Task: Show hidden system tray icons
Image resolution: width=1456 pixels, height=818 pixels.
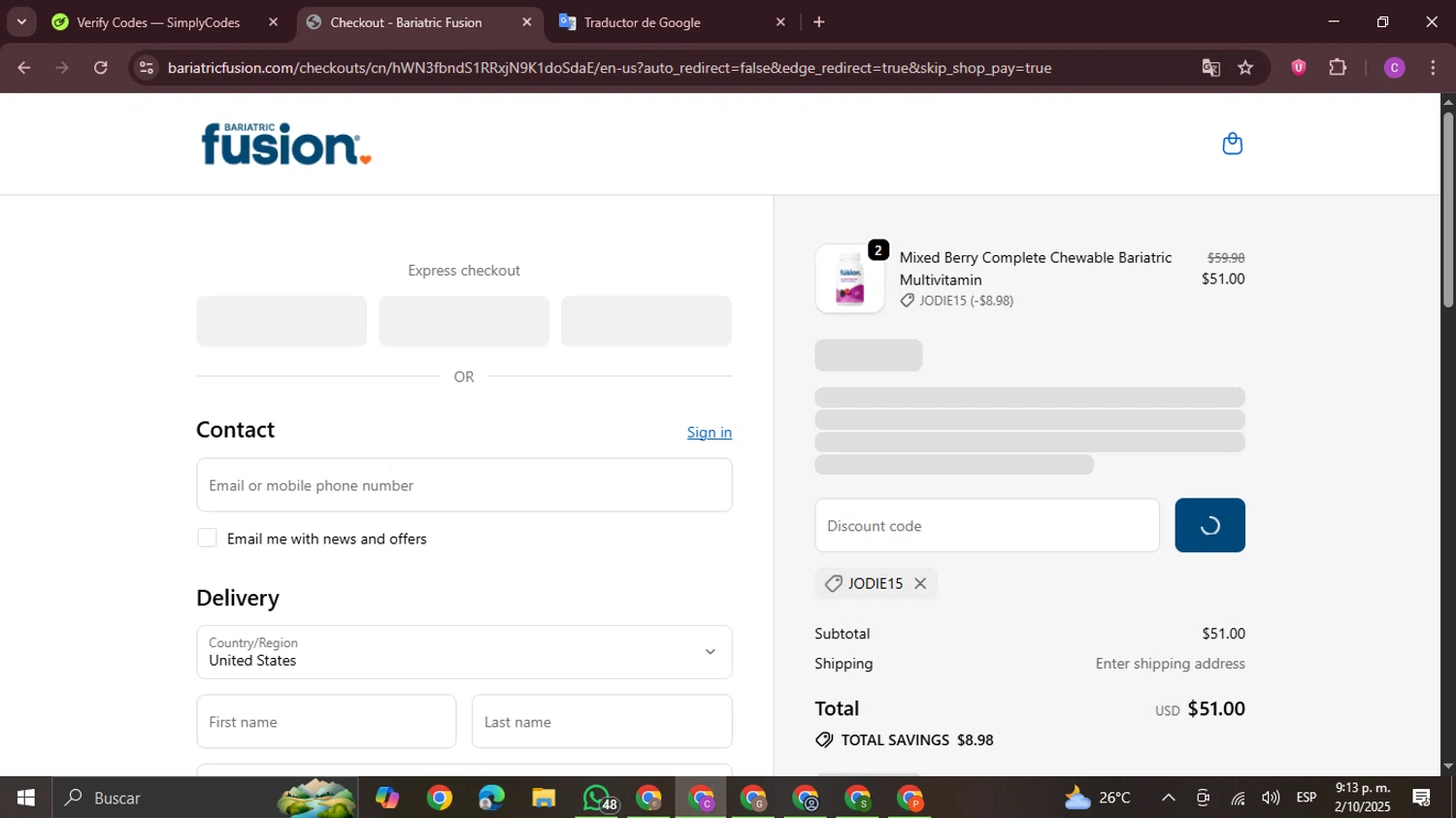Action: tap(1169, 798)
